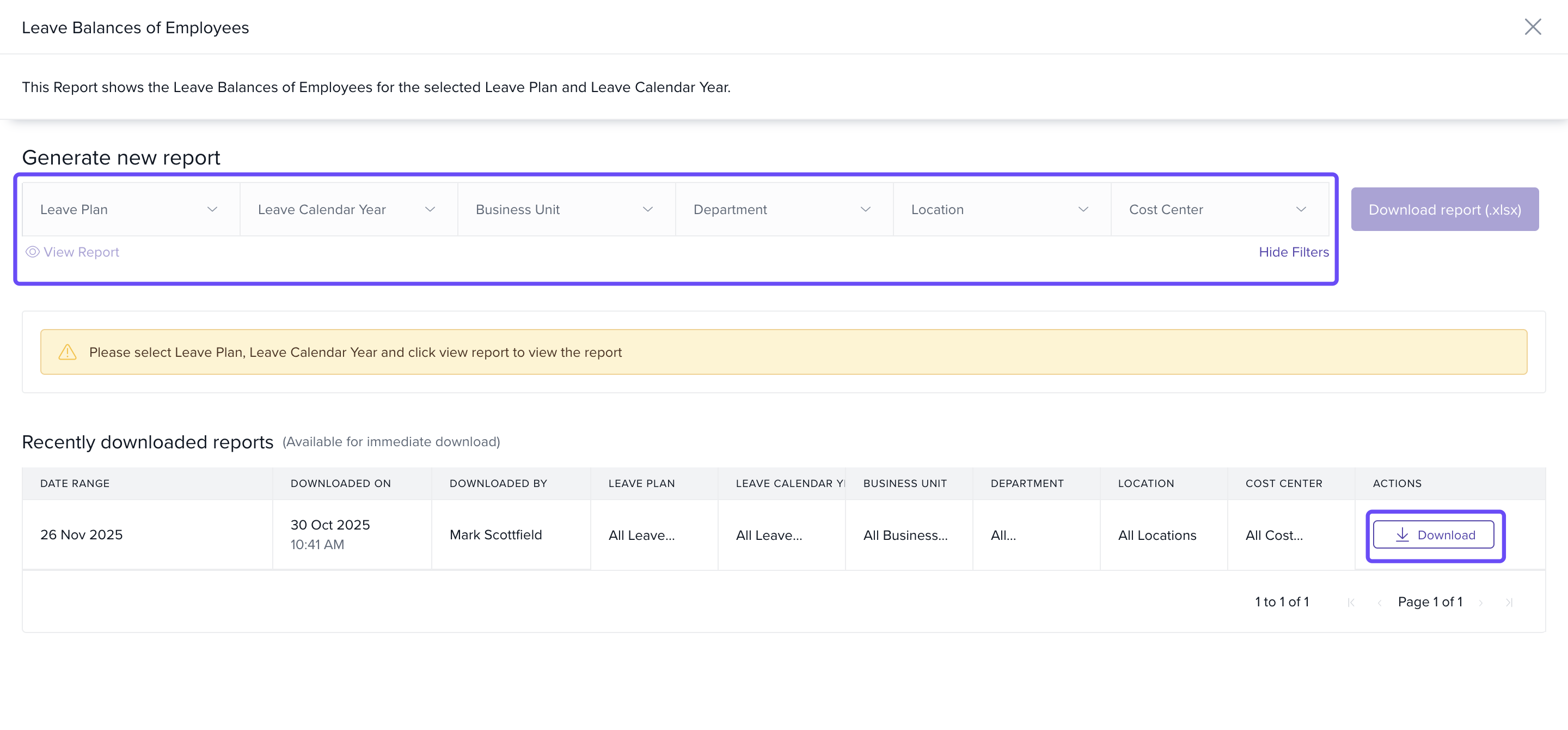Open the Location filter dropdown

1001,209
